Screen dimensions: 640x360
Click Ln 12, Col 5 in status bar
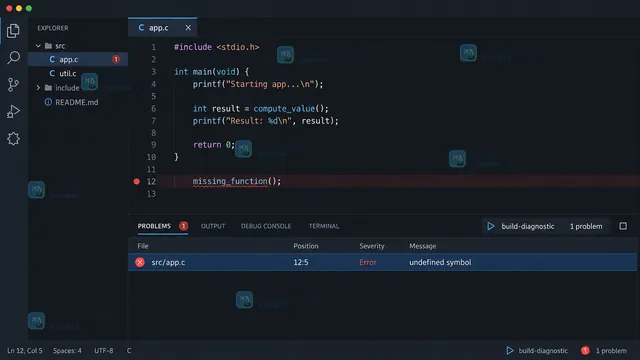(x=24, y=351)
